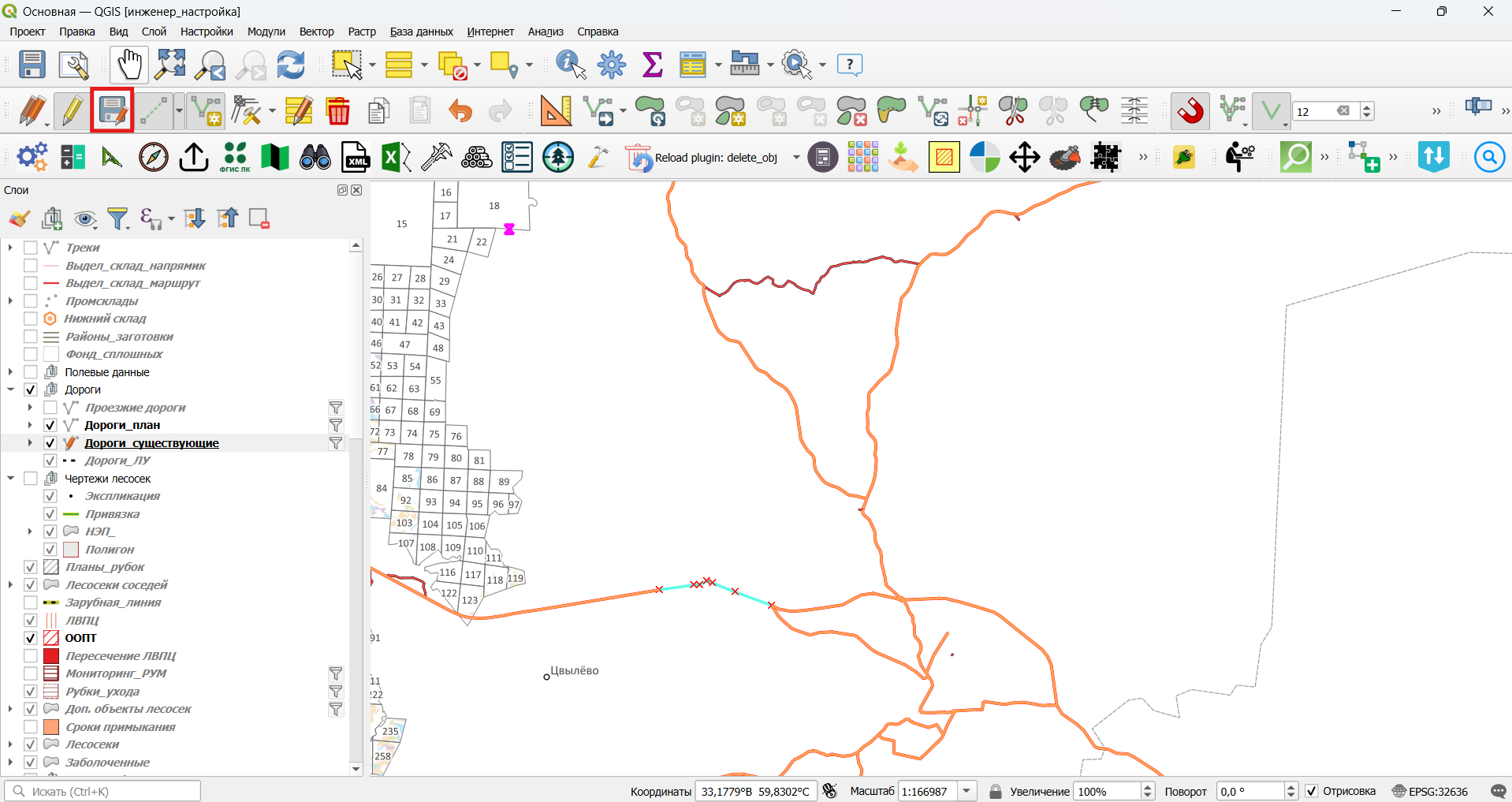Click the EPSG:32636 projection button

point(1430,791)
